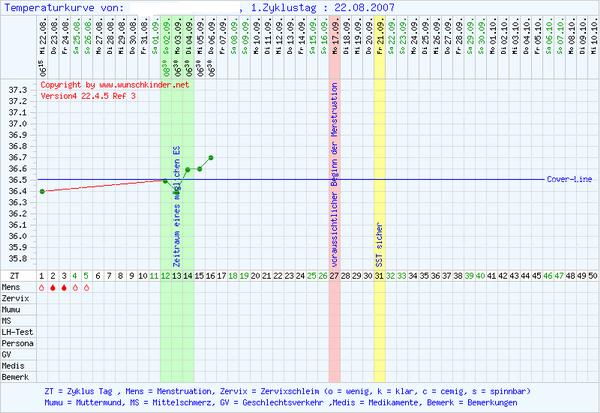Image resolution: width=600 pixels, height=413 pixels.
Task: Click the outlined drop icon on cycle day 4
Action: coord(75,287)
